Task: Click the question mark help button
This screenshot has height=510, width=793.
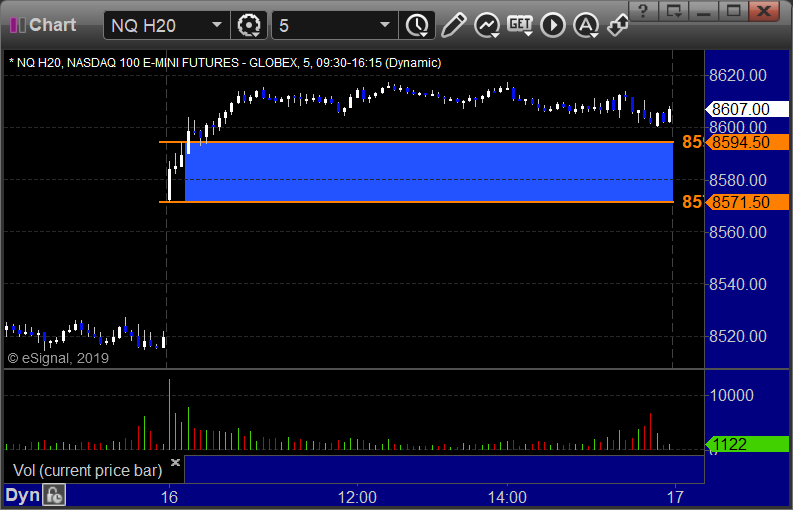Action: (643, 10)
